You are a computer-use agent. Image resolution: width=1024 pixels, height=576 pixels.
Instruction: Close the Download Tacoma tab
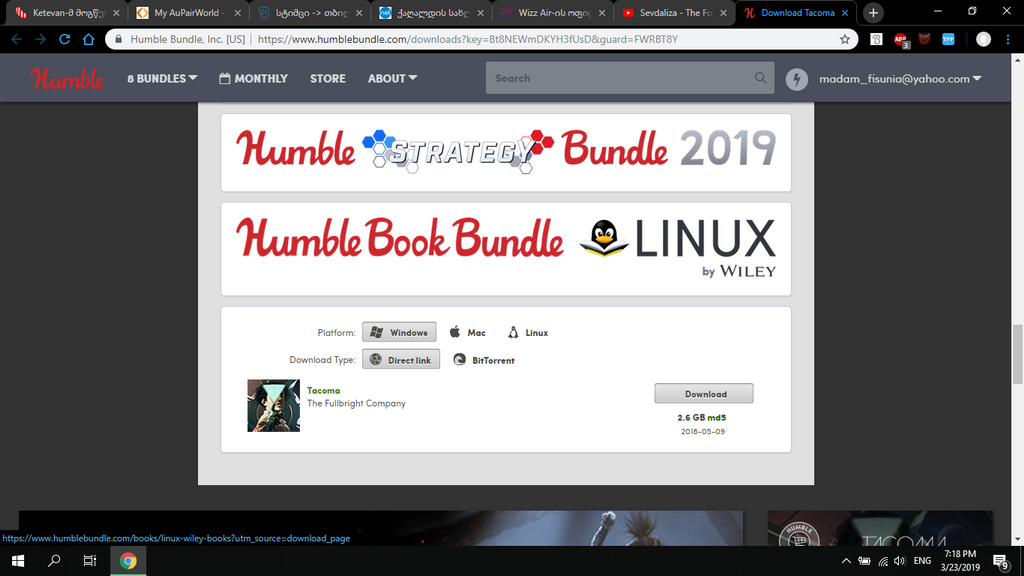pos(845,12)
